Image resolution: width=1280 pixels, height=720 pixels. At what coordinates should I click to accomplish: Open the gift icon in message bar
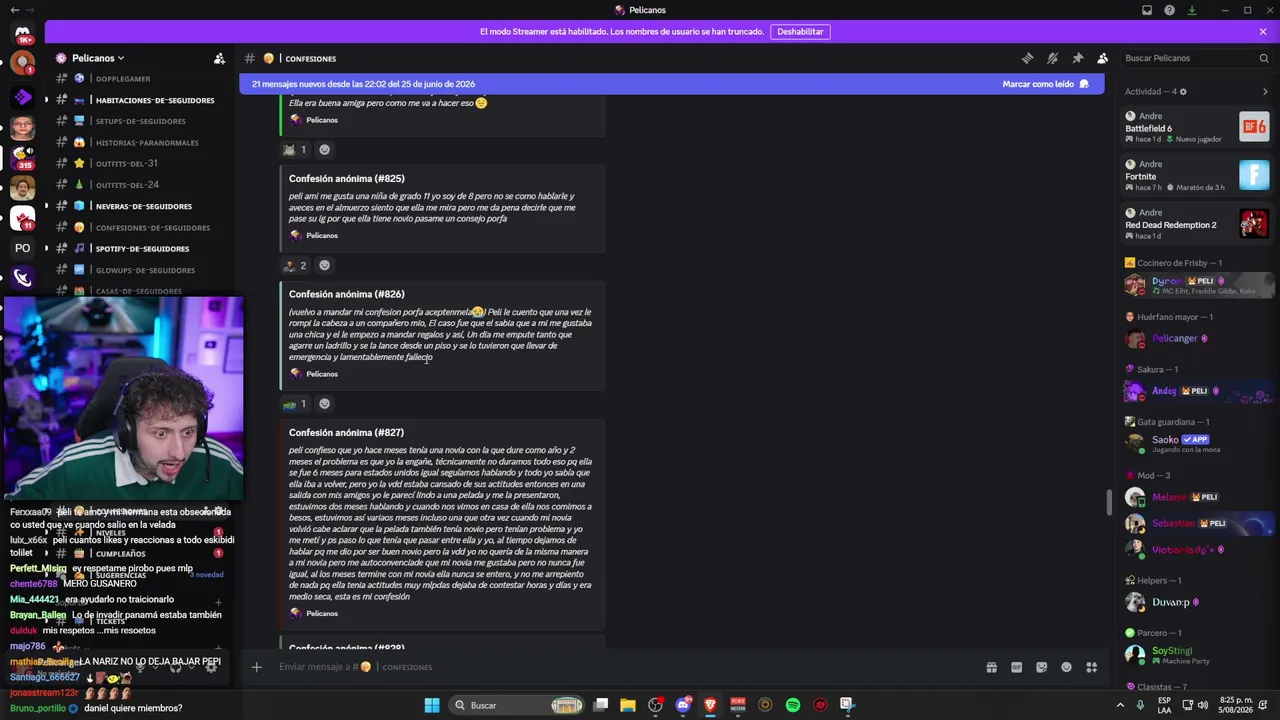pos(991,667)
